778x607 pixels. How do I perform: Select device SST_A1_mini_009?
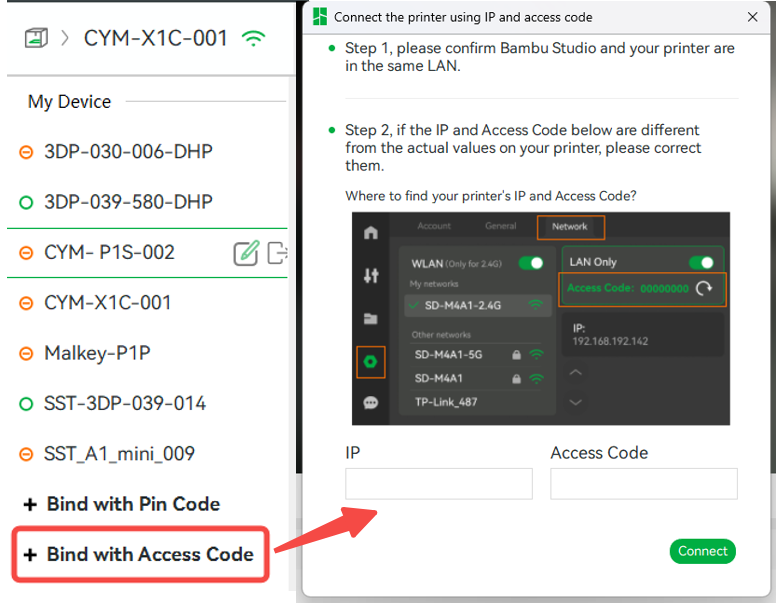tap(119, 454)
